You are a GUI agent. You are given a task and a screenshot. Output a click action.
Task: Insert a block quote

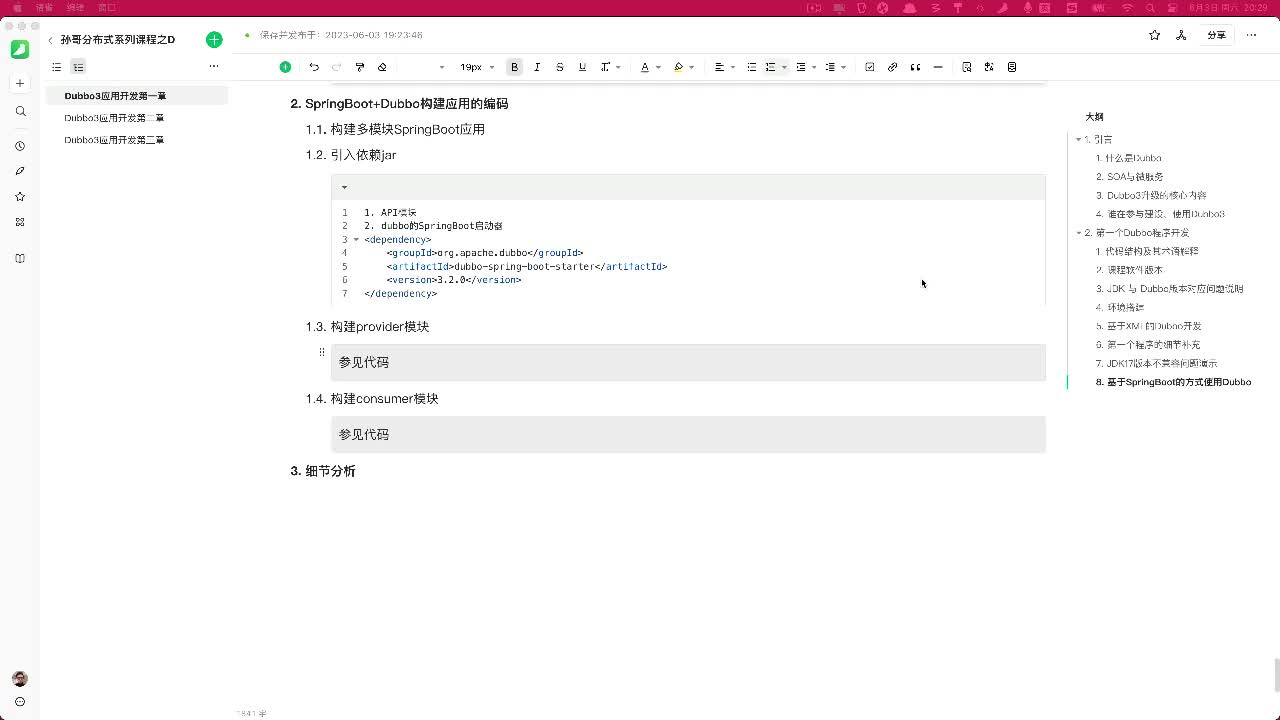coord(915,67)
